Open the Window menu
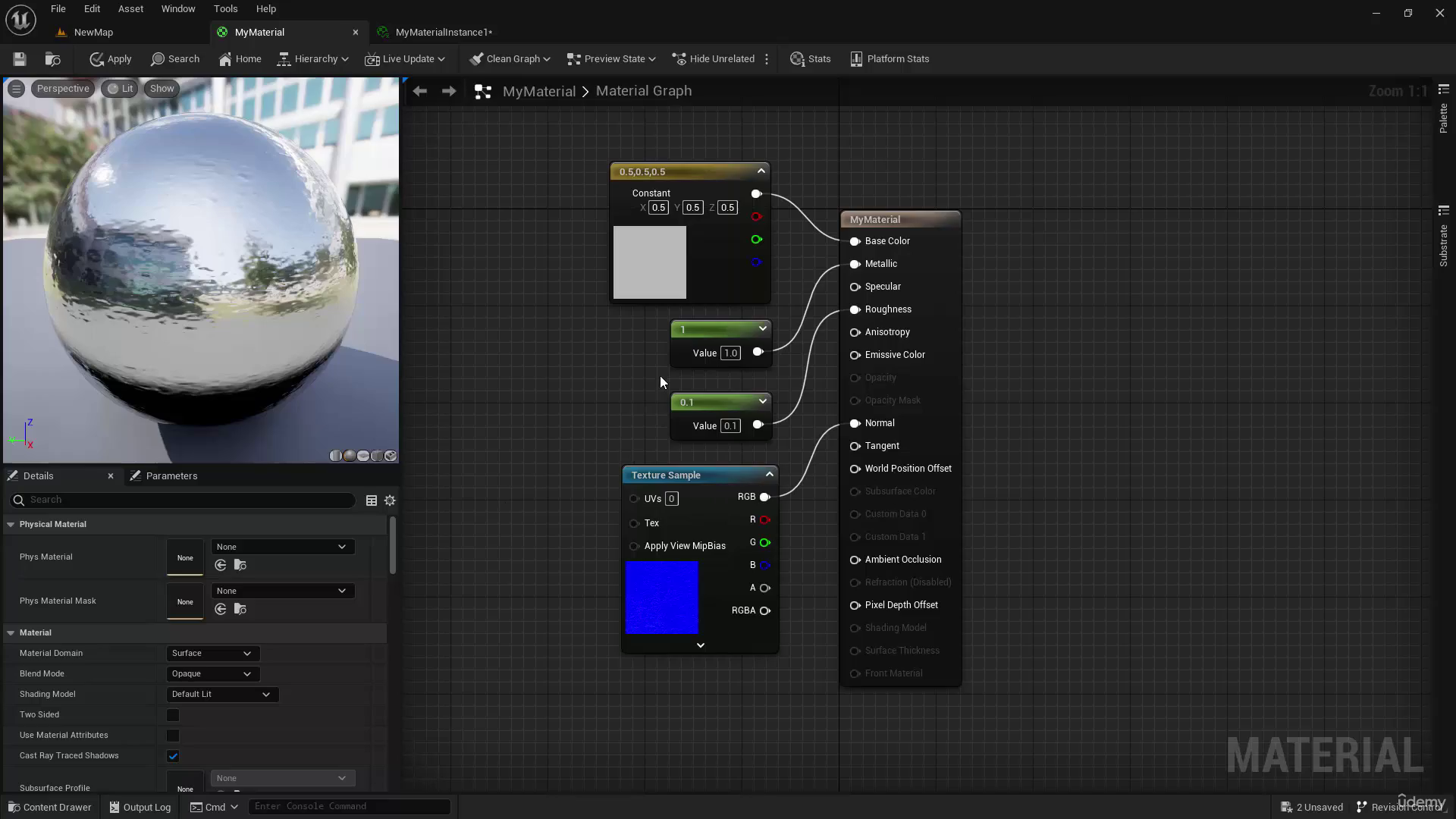The height and width of the screenshot is (819, 1456). [178, 9]
